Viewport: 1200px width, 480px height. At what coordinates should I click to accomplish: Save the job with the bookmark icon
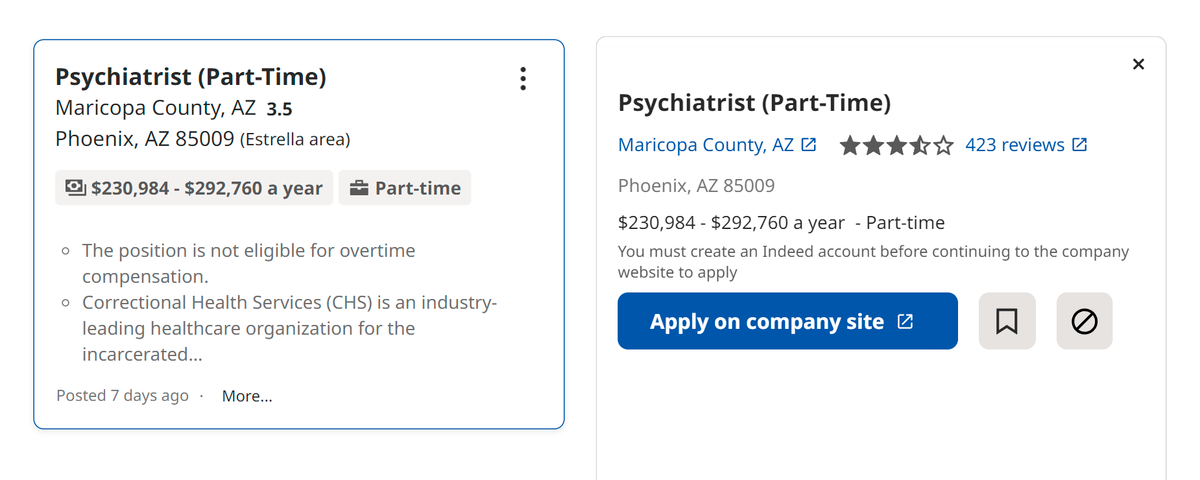(1007, 321)
